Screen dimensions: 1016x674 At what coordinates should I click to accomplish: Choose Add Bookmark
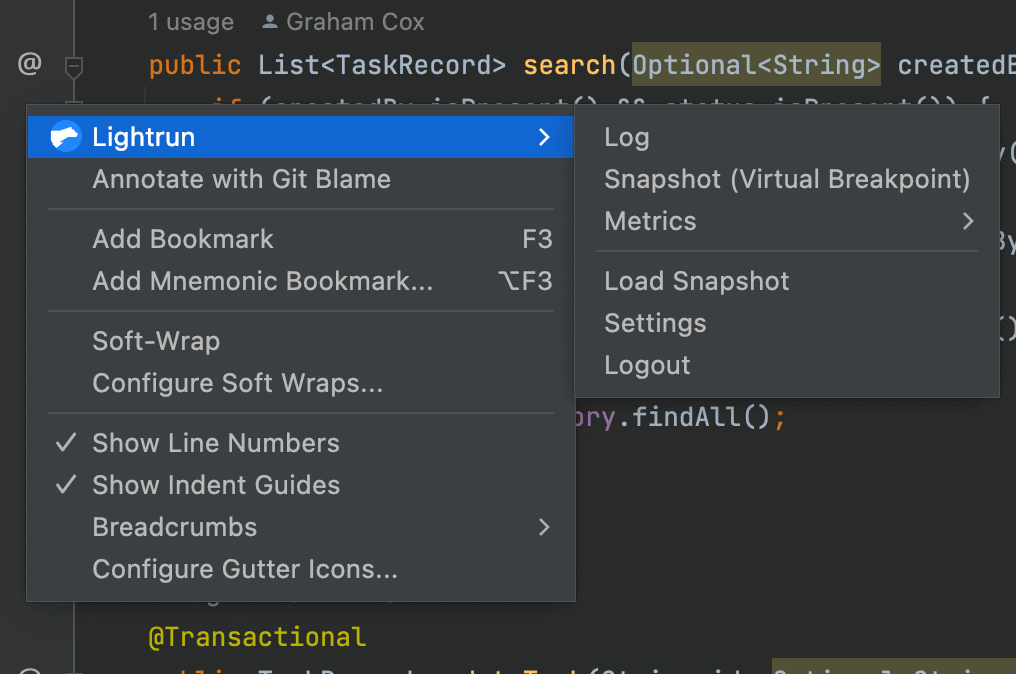click(x=301, y=239)
